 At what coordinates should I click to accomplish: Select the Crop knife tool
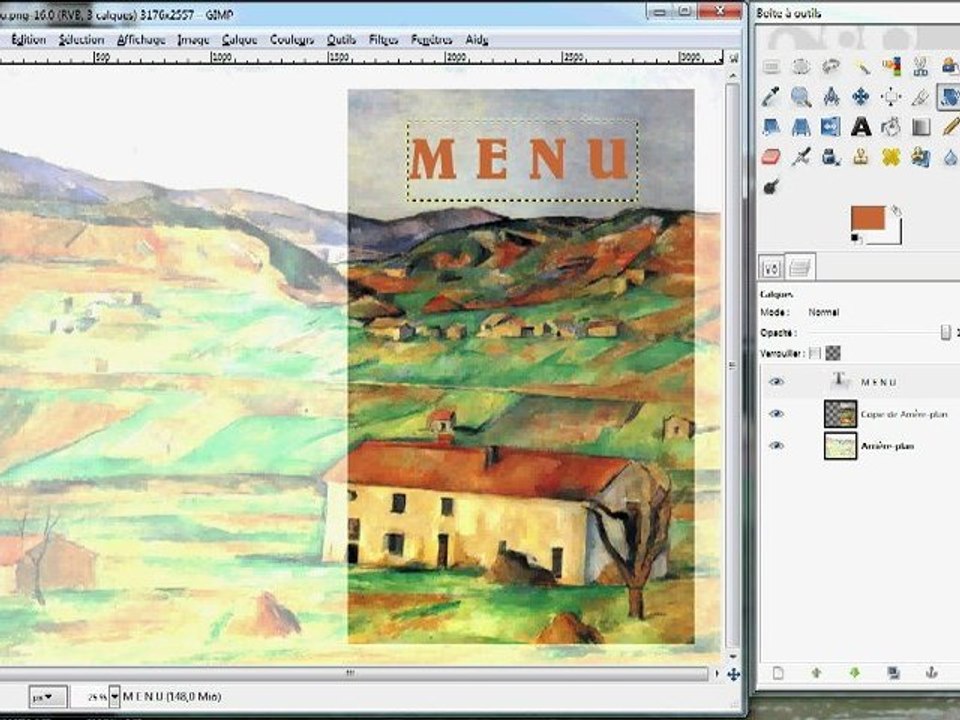921,96
